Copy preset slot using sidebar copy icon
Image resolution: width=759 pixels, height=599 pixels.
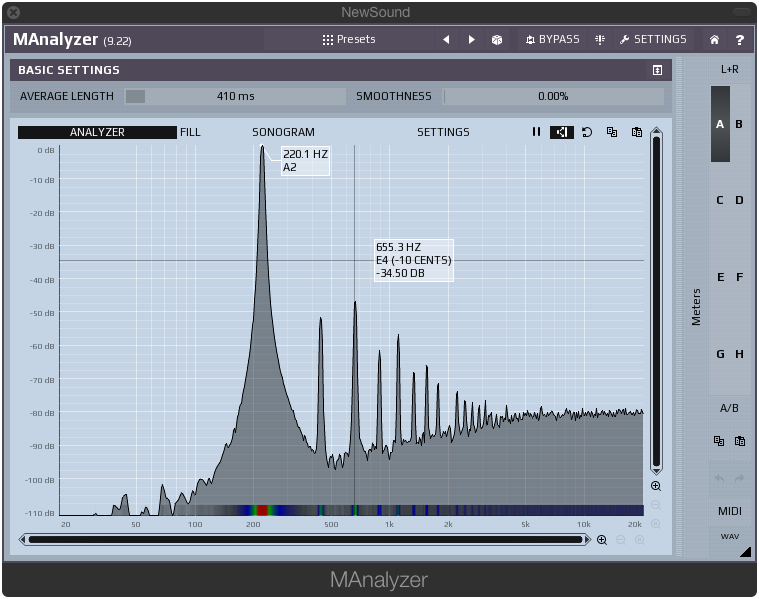coord(719,441)
